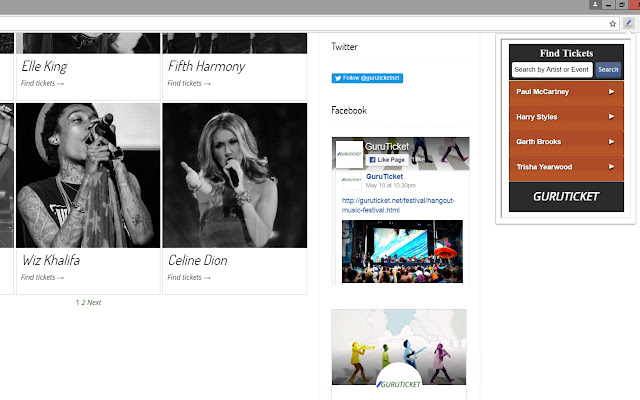Click Find tickets under Elle King
This screenshot has height=400, width=640.
coord(42,83)
